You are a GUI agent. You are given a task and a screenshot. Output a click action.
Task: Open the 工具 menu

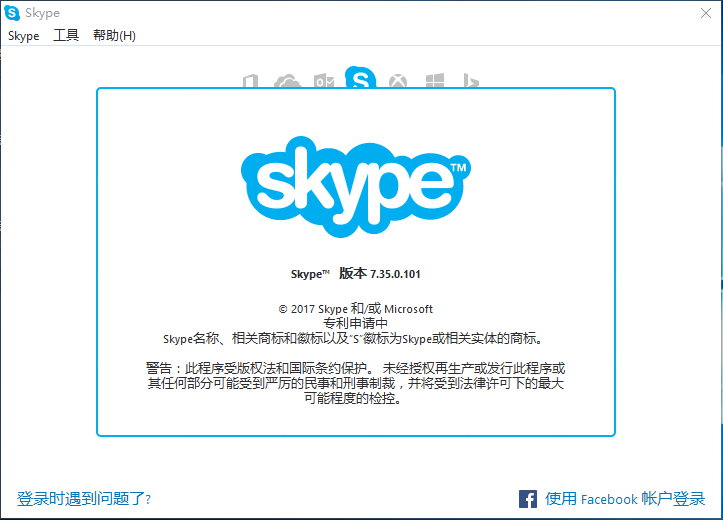pos(66,35)
